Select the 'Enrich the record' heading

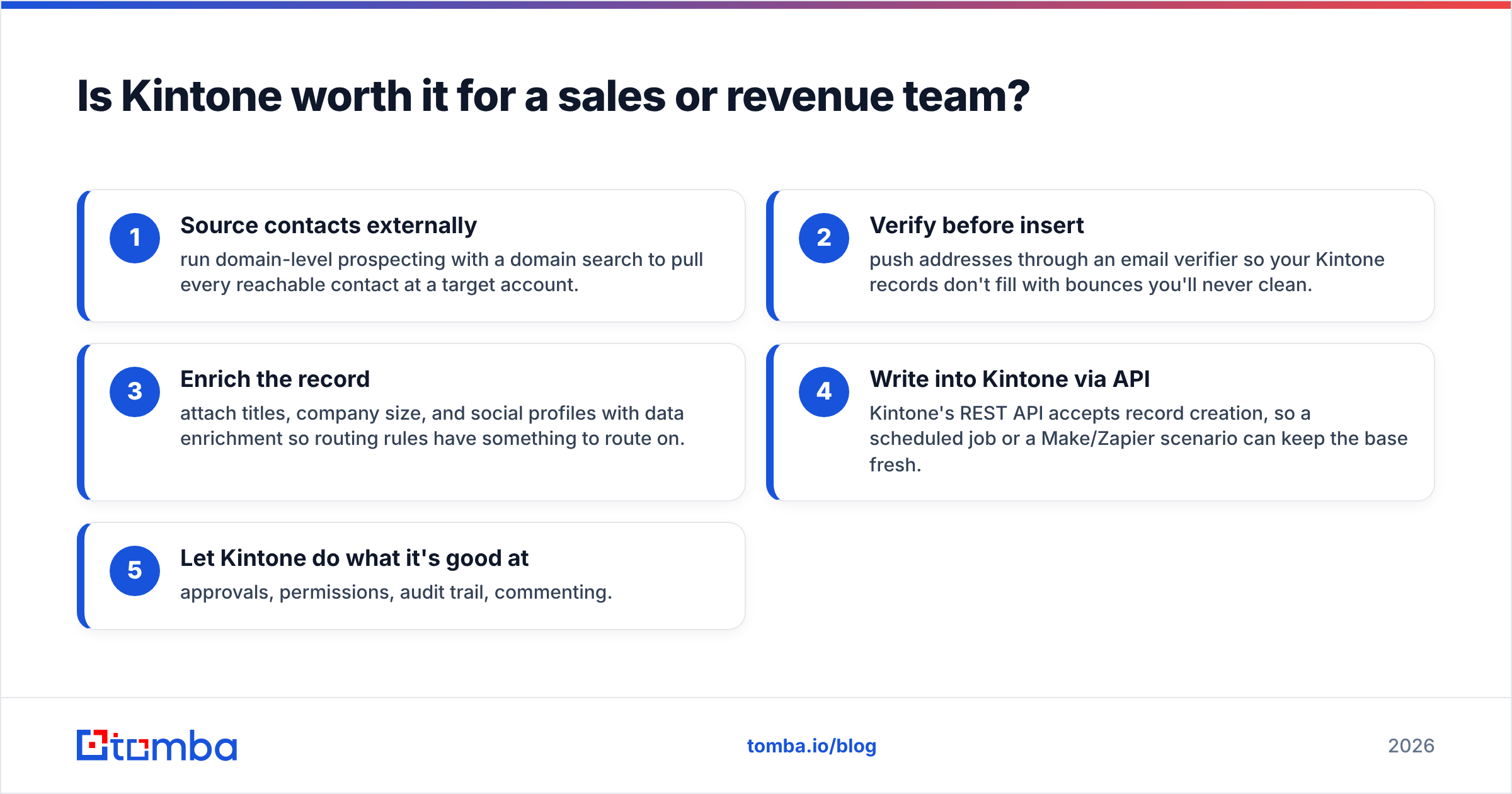click(x=275, y=379)
